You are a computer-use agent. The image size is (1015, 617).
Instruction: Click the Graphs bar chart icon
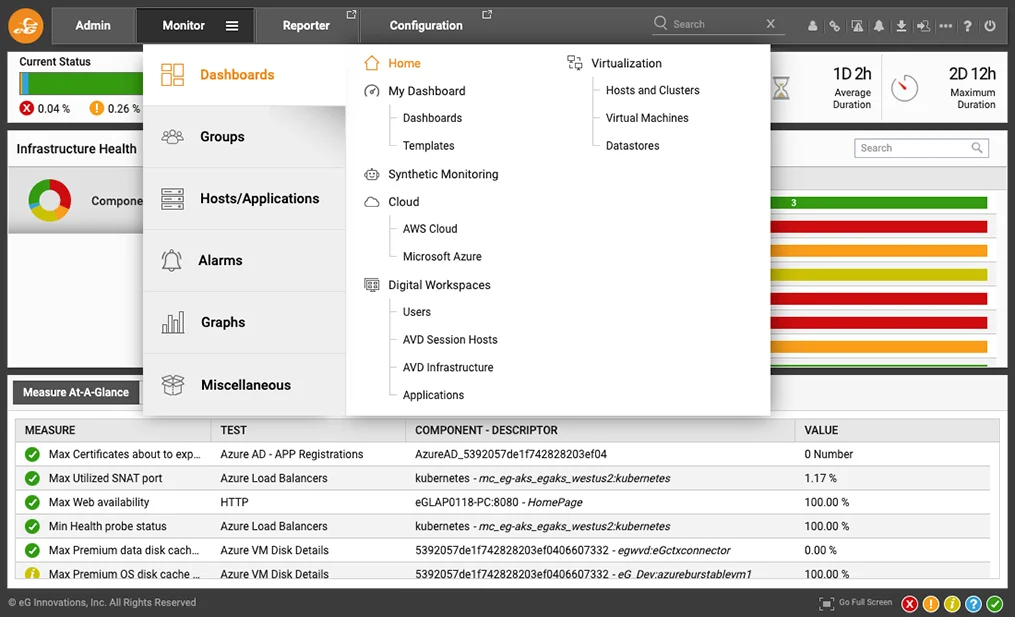[x=173, y=322]
